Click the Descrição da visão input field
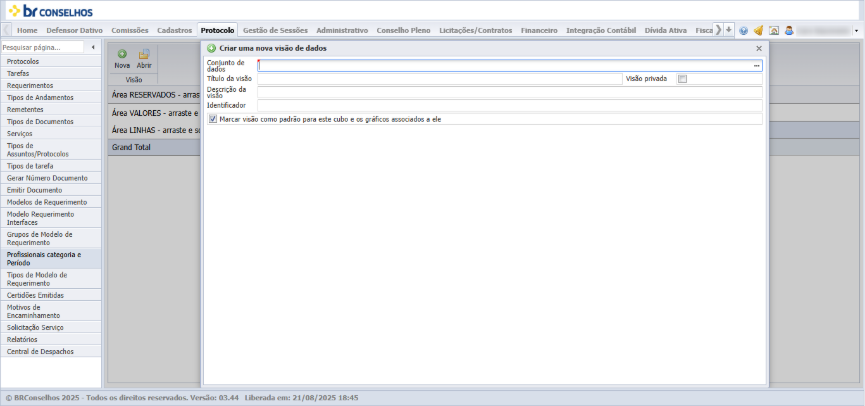Viewport: 865px width, 406px height. pyautogui.click(x=510, y=92)
